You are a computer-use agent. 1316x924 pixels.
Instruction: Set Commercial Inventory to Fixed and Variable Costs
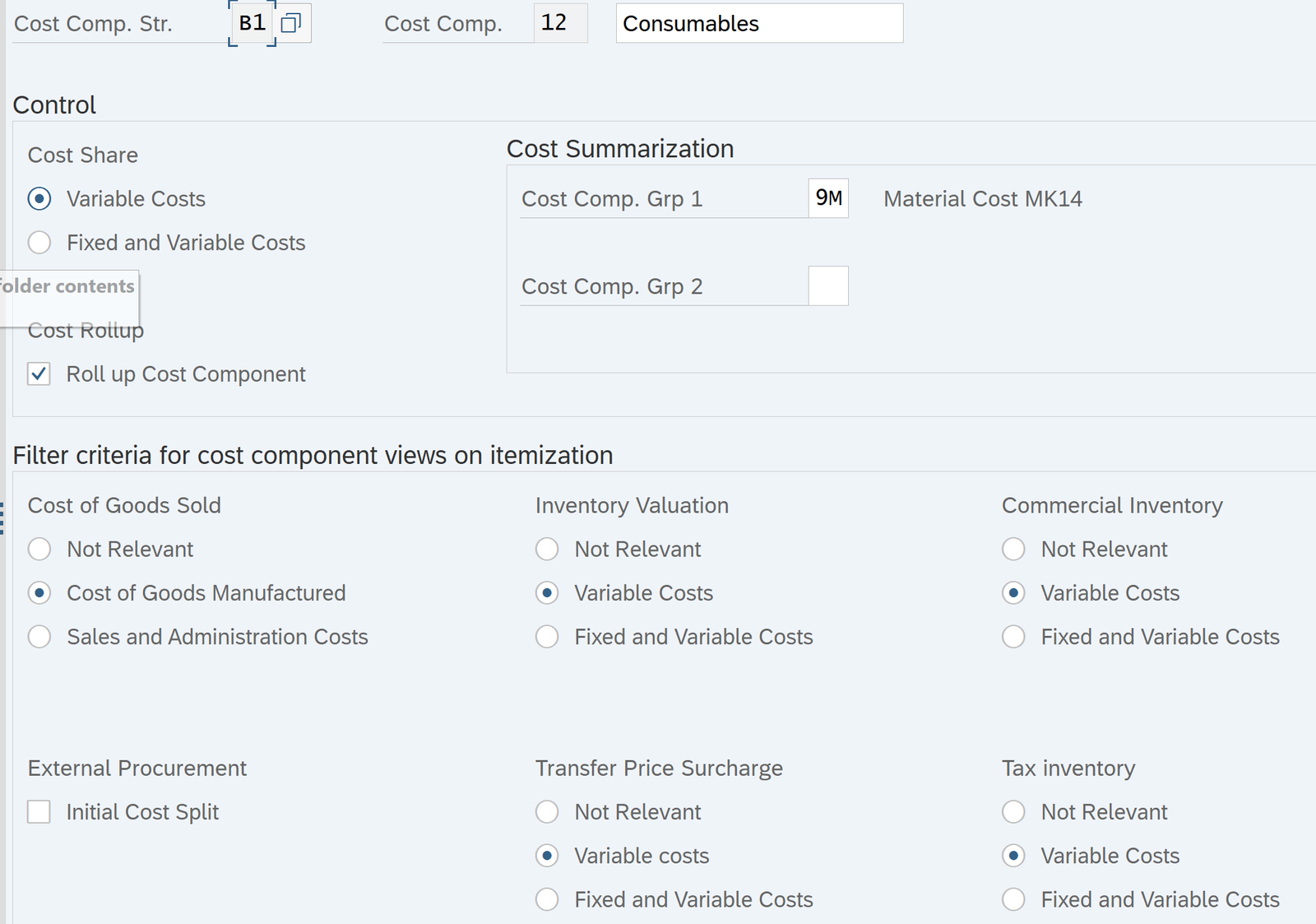point(1013,637)
